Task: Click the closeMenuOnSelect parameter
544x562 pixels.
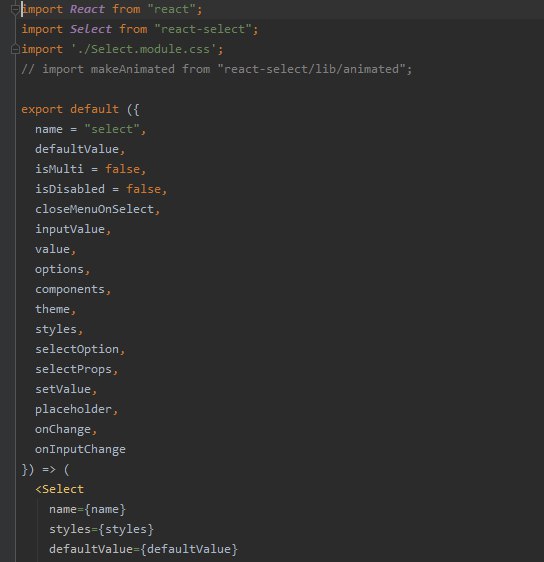Action: coord(94,209)
